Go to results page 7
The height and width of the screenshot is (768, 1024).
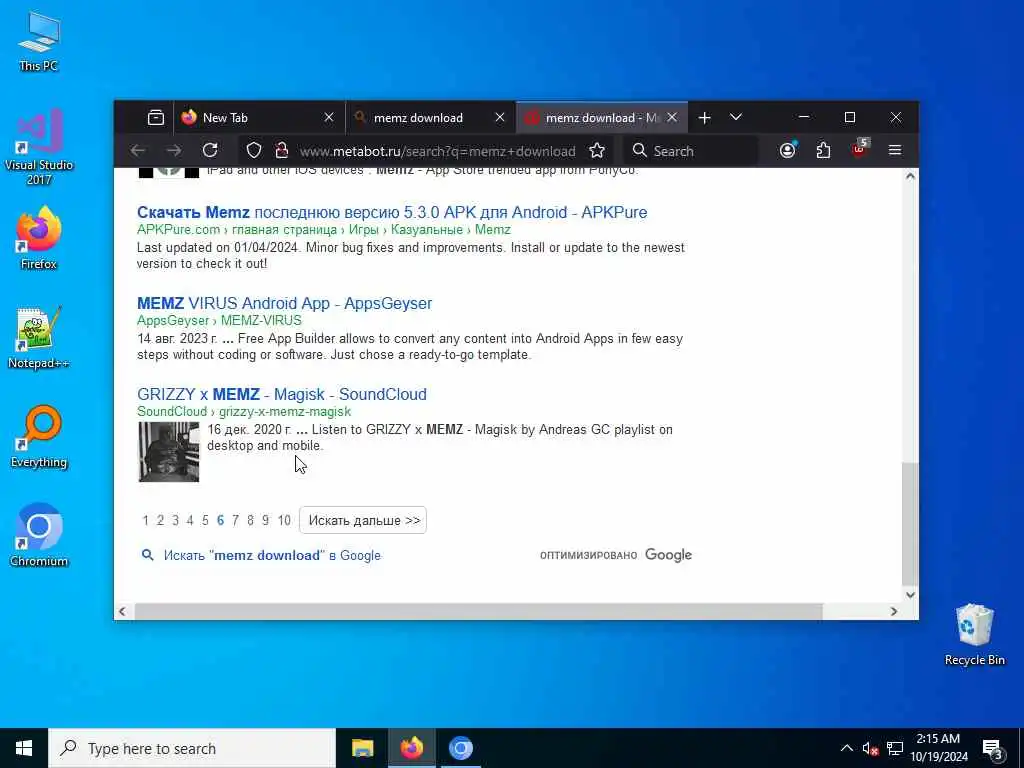tap(235, 520)
